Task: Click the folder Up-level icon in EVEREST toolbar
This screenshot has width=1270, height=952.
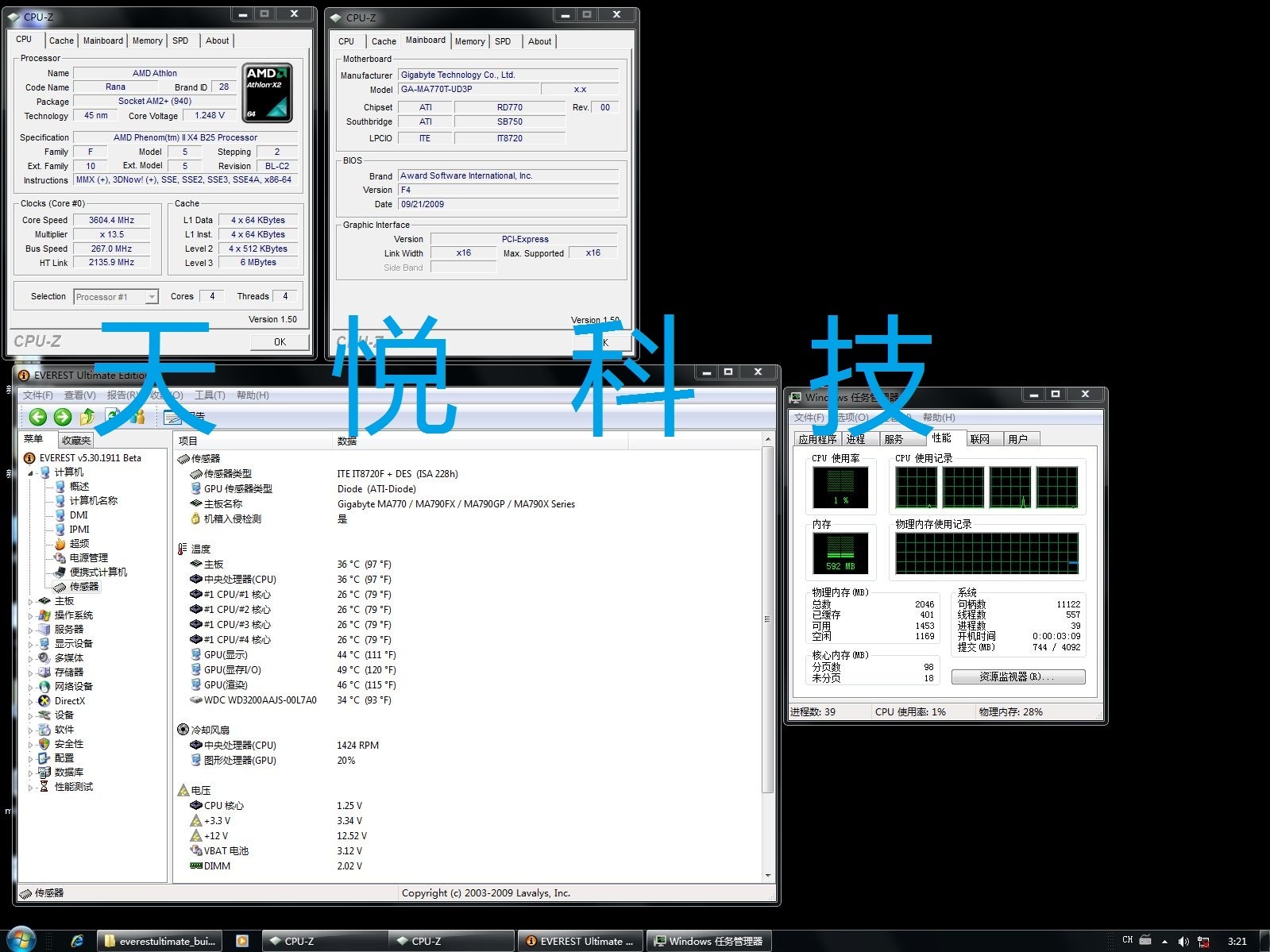Action: [x=87, y=417]
